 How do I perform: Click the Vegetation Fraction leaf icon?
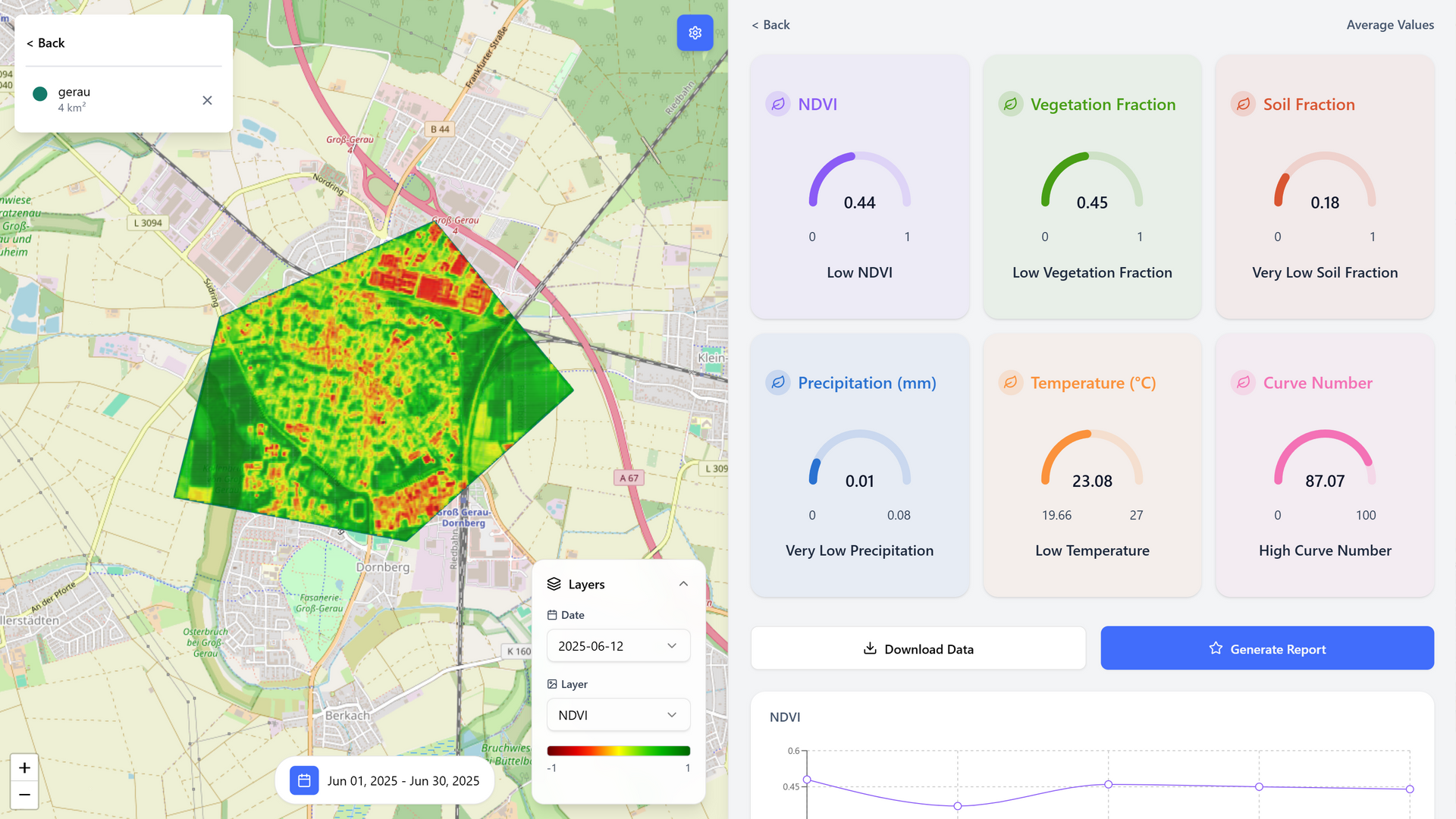click(x=1010, y=104)
